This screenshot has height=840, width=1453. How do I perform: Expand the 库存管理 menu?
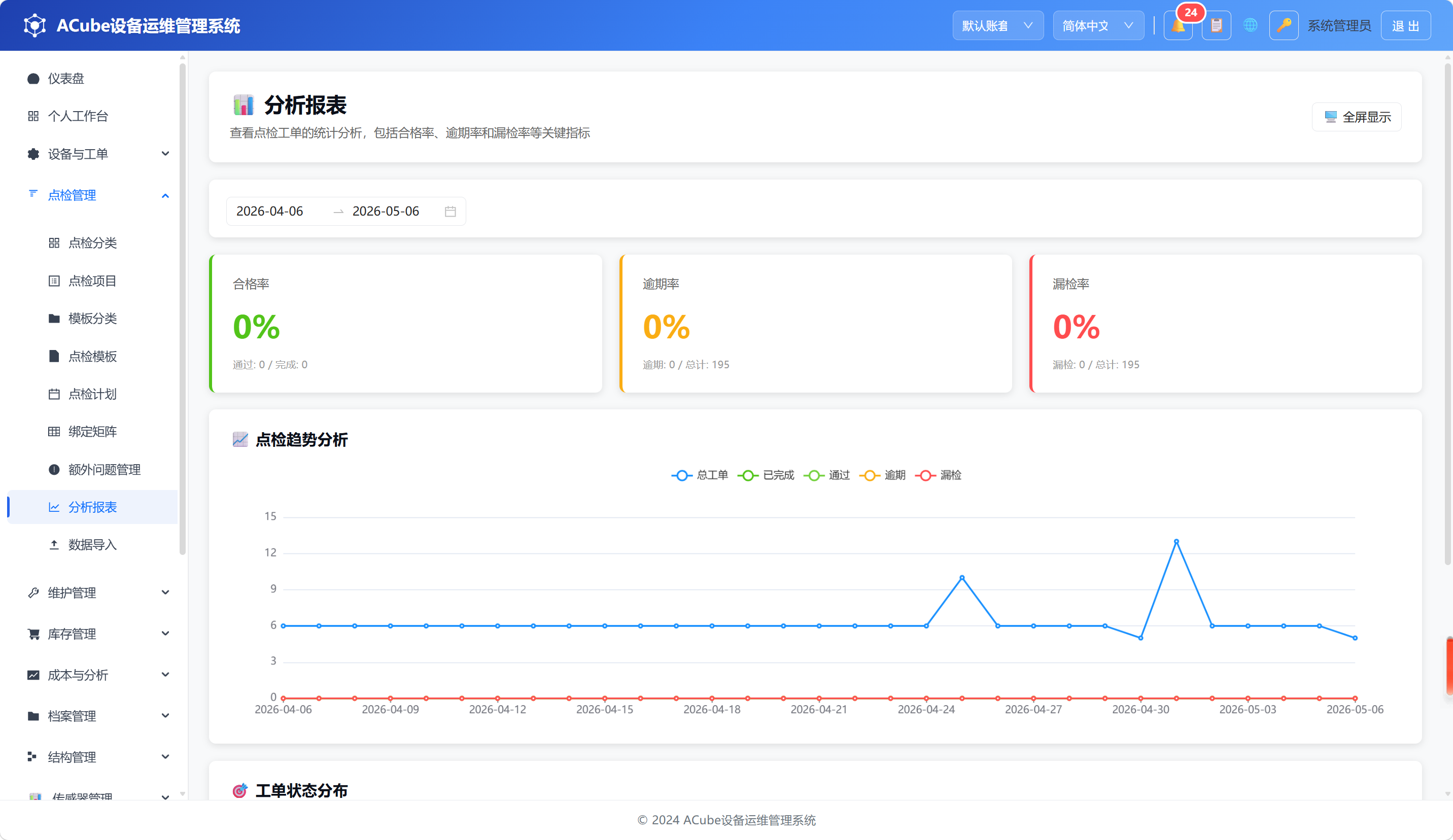pos(92,634)
